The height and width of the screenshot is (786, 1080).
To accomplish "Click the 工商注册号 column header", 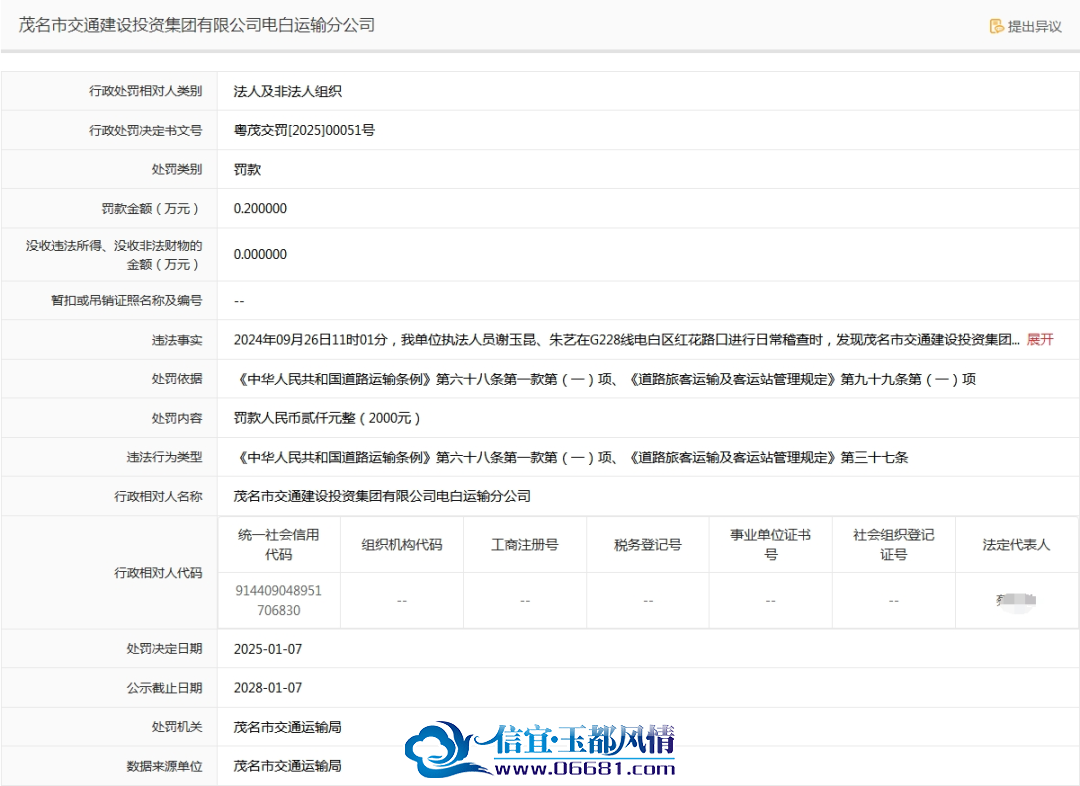I will pyautogui.click(x=524, y=544).
